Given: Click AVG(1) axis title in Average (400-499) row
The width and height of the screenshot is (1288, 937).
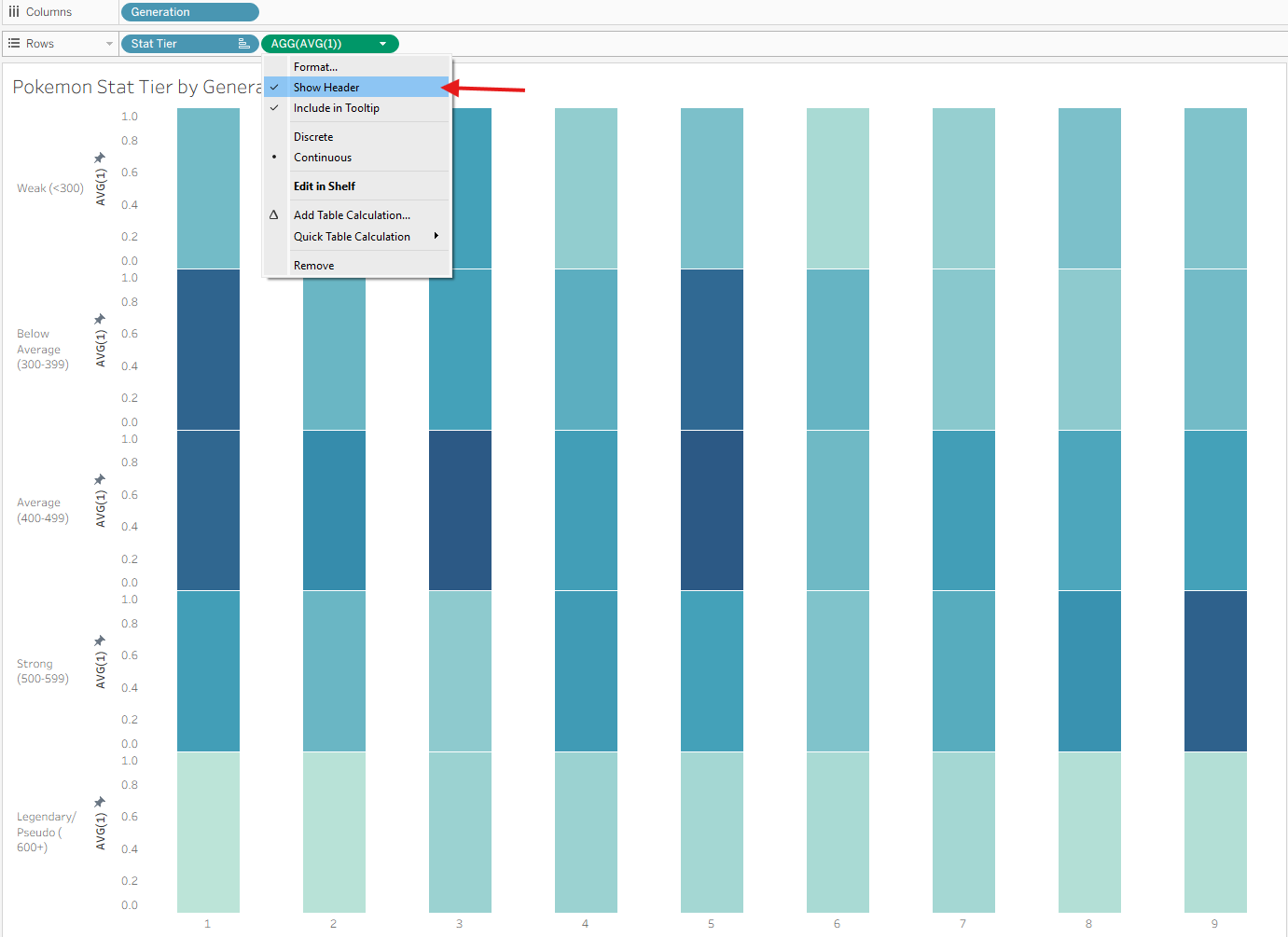Looking at the screenshot, I should pos(101,509).
